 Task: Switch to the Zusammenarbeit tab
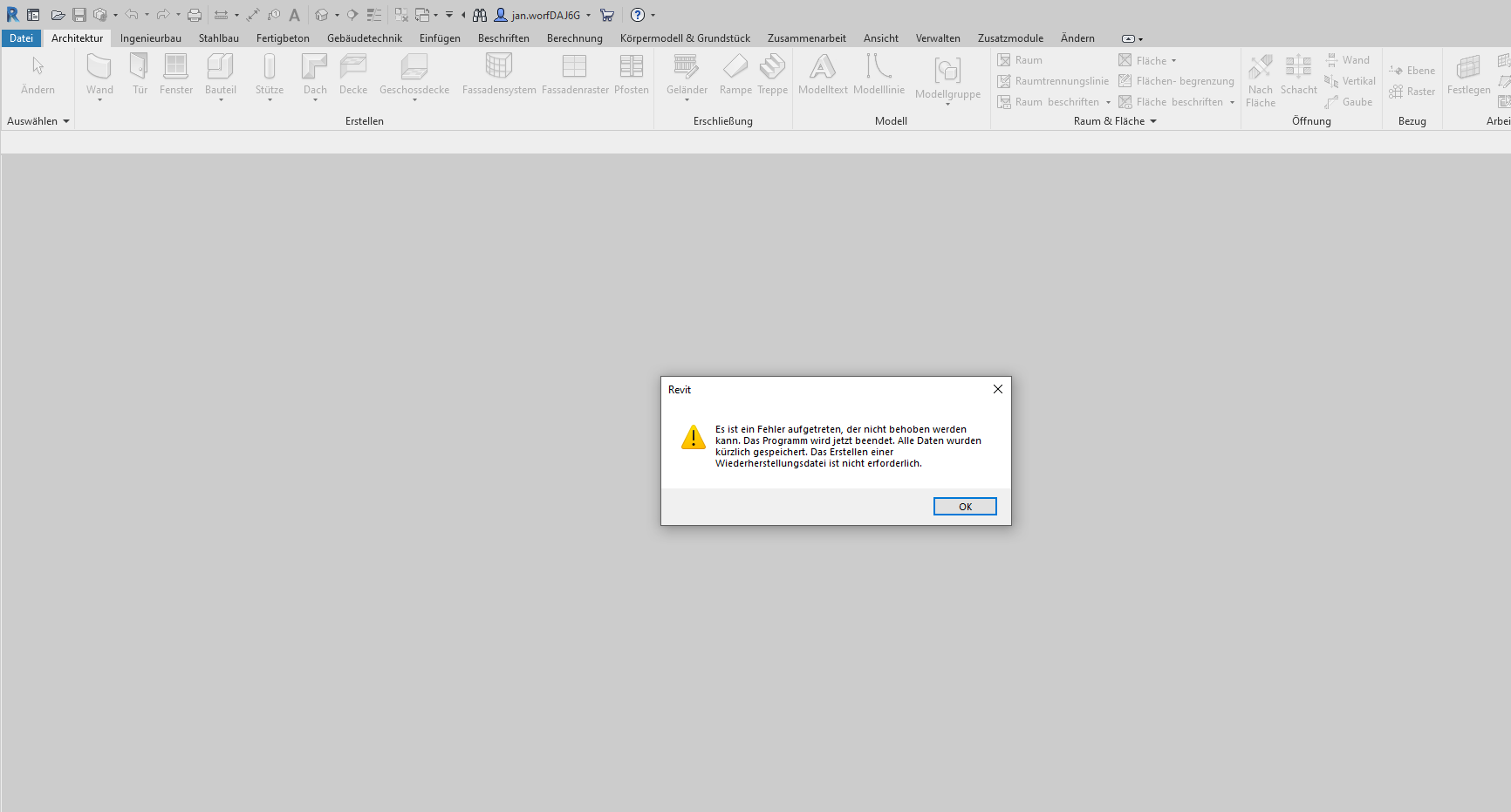click(x=807, y=38)
